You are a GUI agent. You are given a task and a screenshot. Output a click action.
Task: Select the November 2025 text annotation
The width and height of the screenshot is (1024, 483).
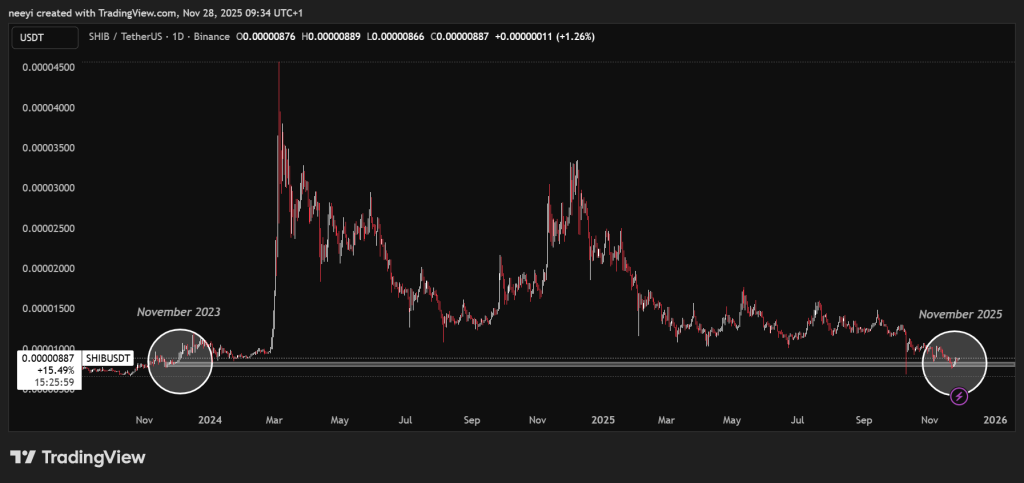click(x=960, y=314)
